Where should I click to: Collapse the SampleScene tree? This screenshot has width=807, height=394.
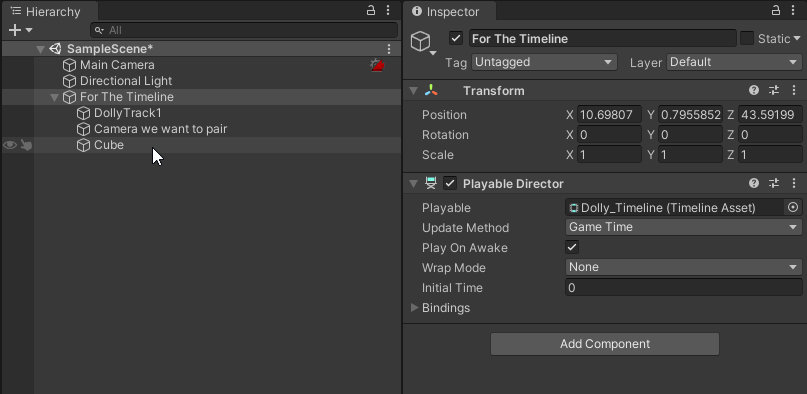[40, 49]
